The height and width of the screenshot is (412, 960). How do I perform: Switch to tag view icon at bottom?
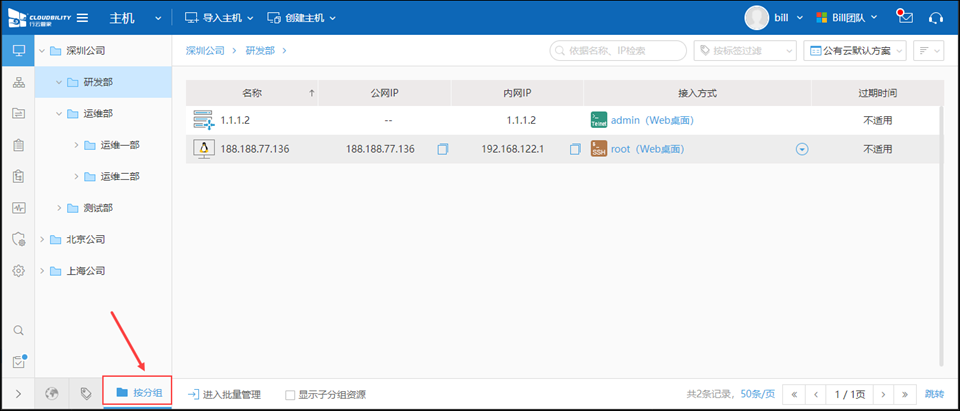[86, 393]
